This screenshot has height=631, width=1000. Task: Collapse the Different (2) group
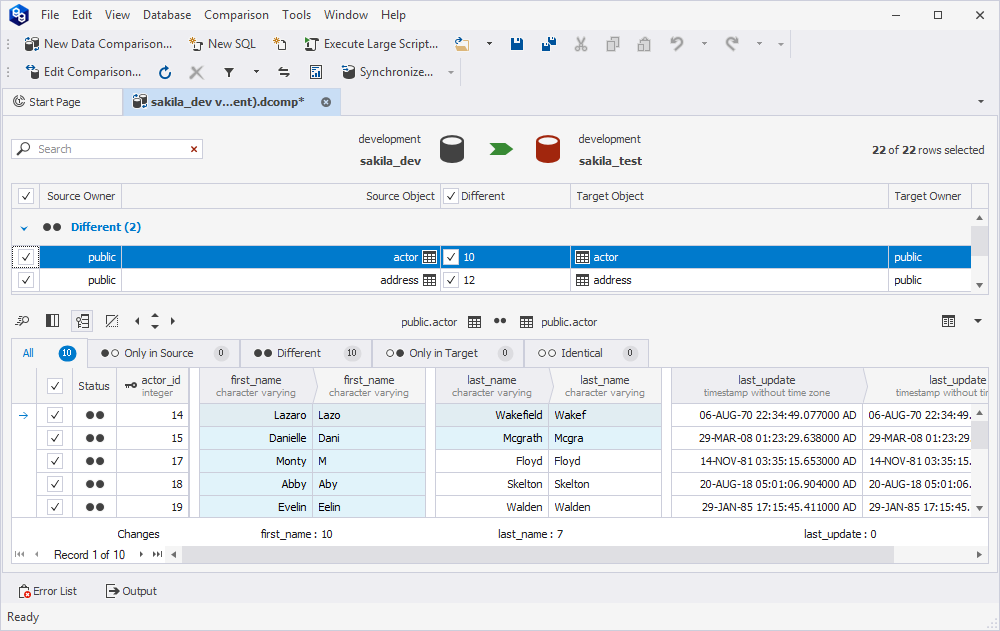(x=24, y=228)
